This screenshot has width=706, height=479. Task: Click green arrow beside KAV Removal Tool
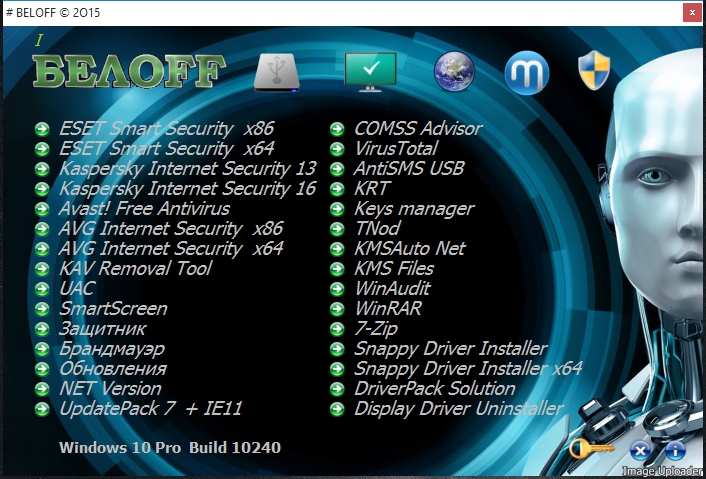coord(42,269)
